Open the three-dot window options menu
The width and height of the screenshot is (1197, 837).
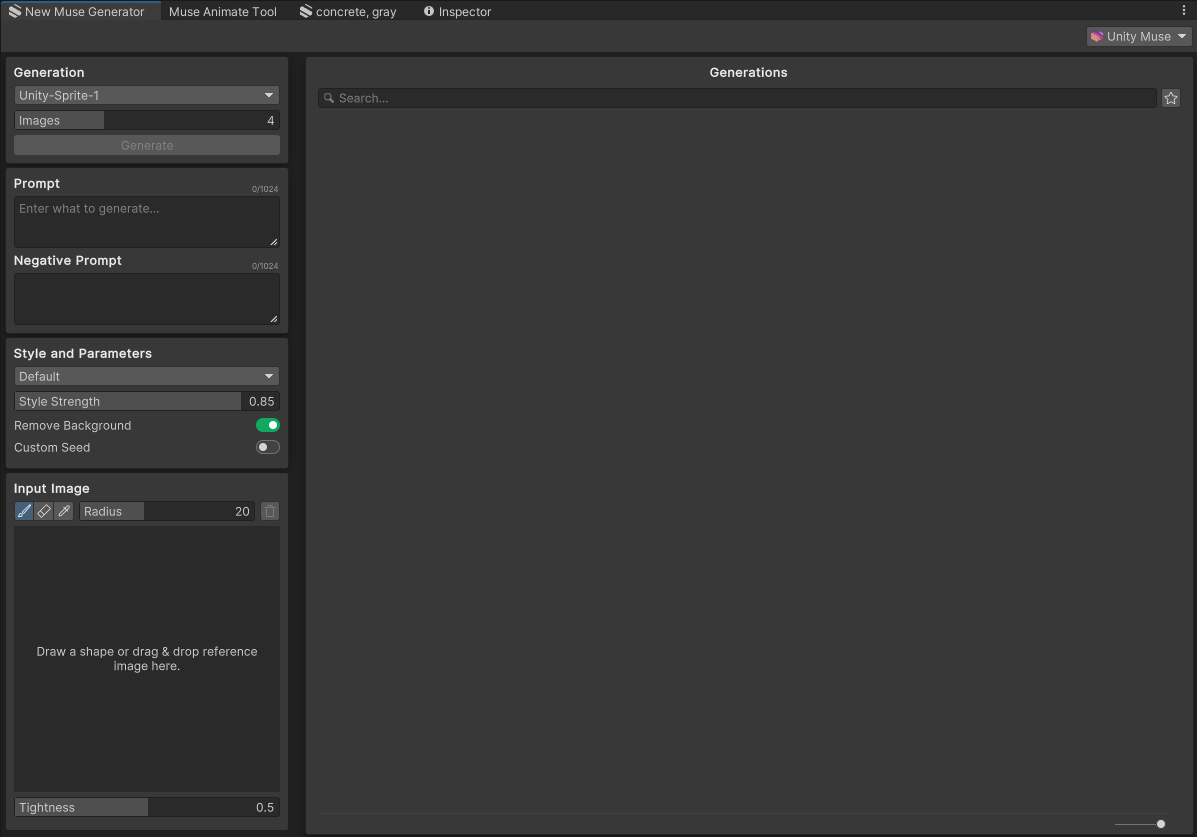coord(1183,10)
